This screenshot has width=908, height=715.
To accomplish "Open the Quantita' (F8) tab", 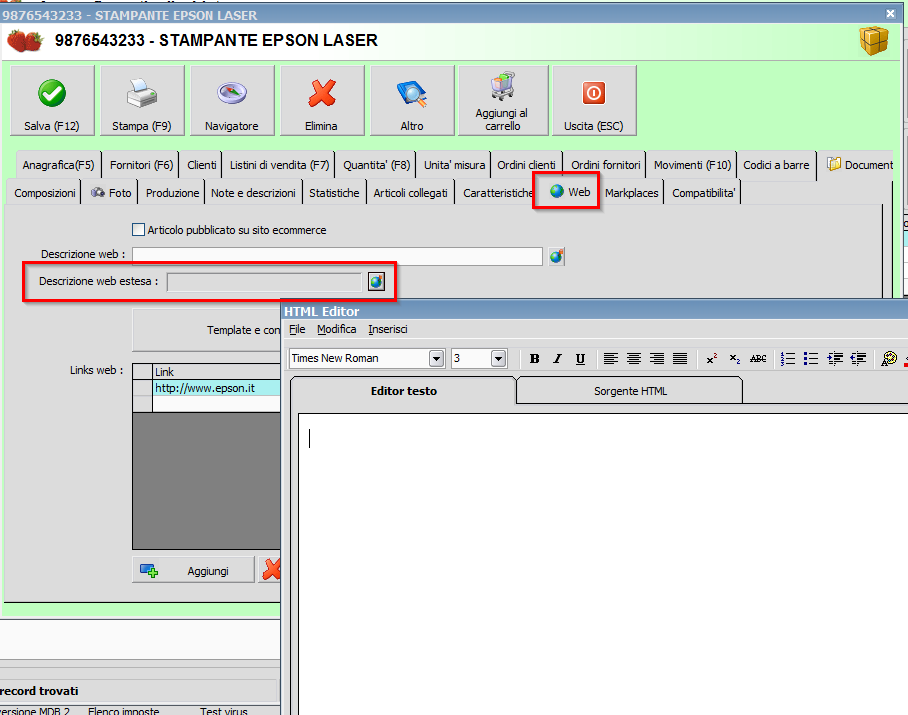I will [x=376, y=165].
